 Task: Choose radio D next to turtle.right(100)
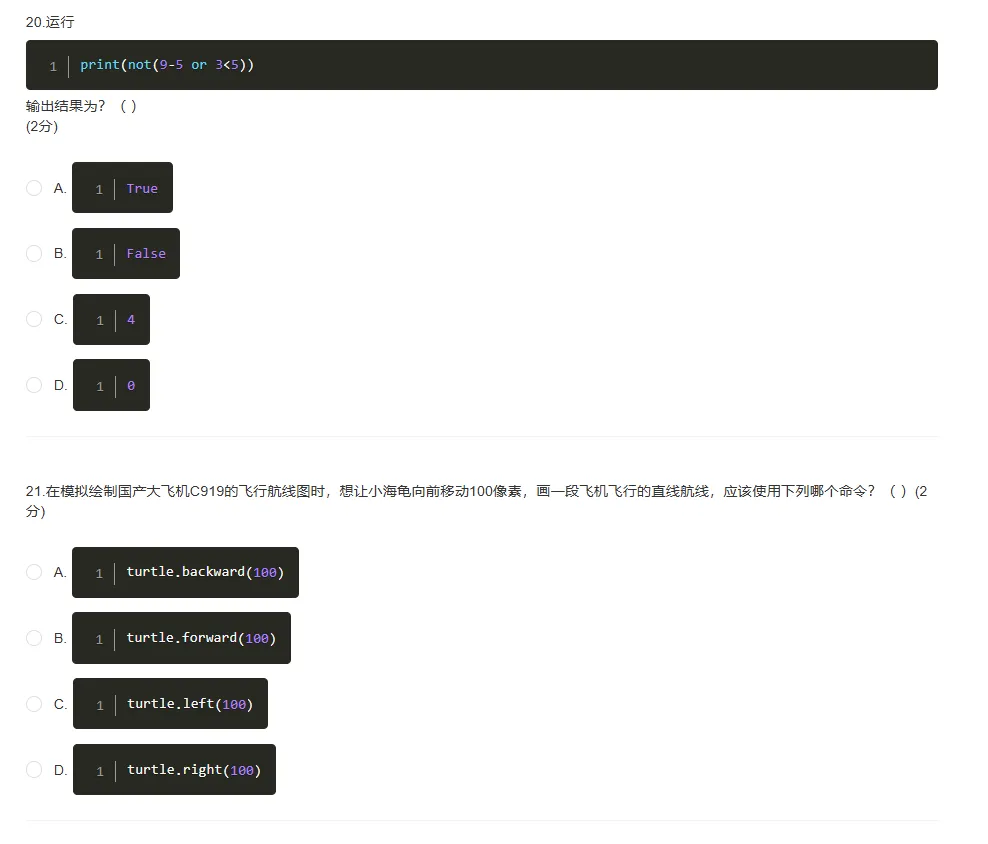[34, 770]
